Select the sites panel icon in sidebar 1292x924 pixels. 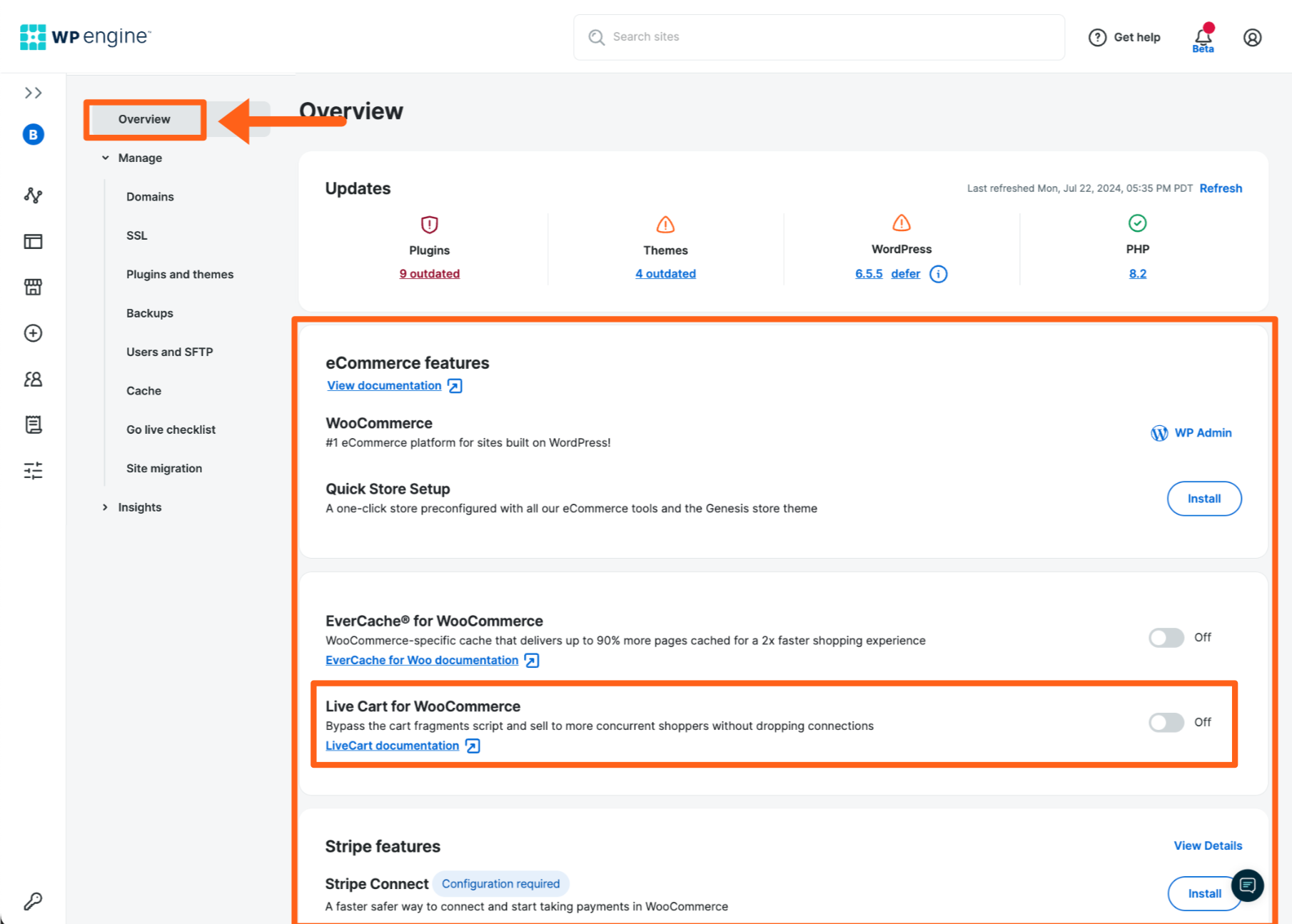click(x=33, y=241)
